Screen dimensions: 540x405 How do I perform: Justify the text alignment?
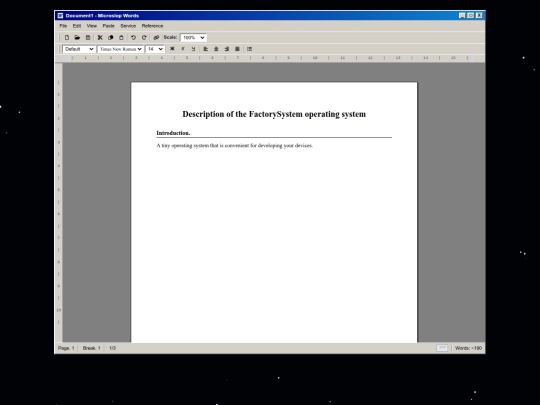pos(237,49)
